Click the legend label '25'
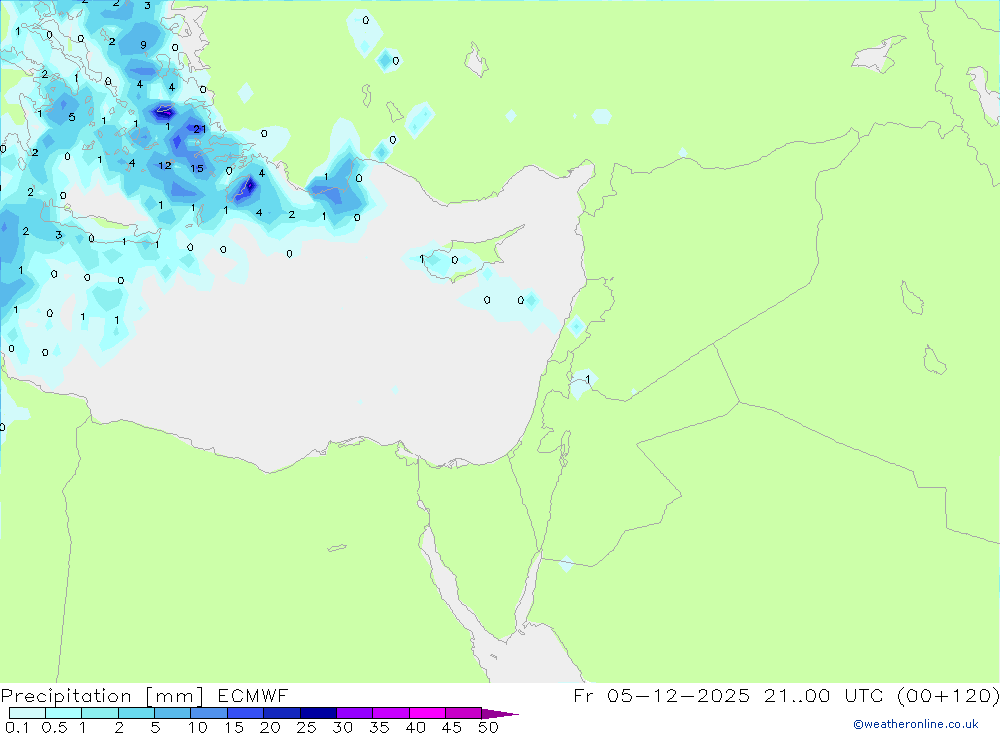Screen dimensions: 1000x733 point(306,727)
